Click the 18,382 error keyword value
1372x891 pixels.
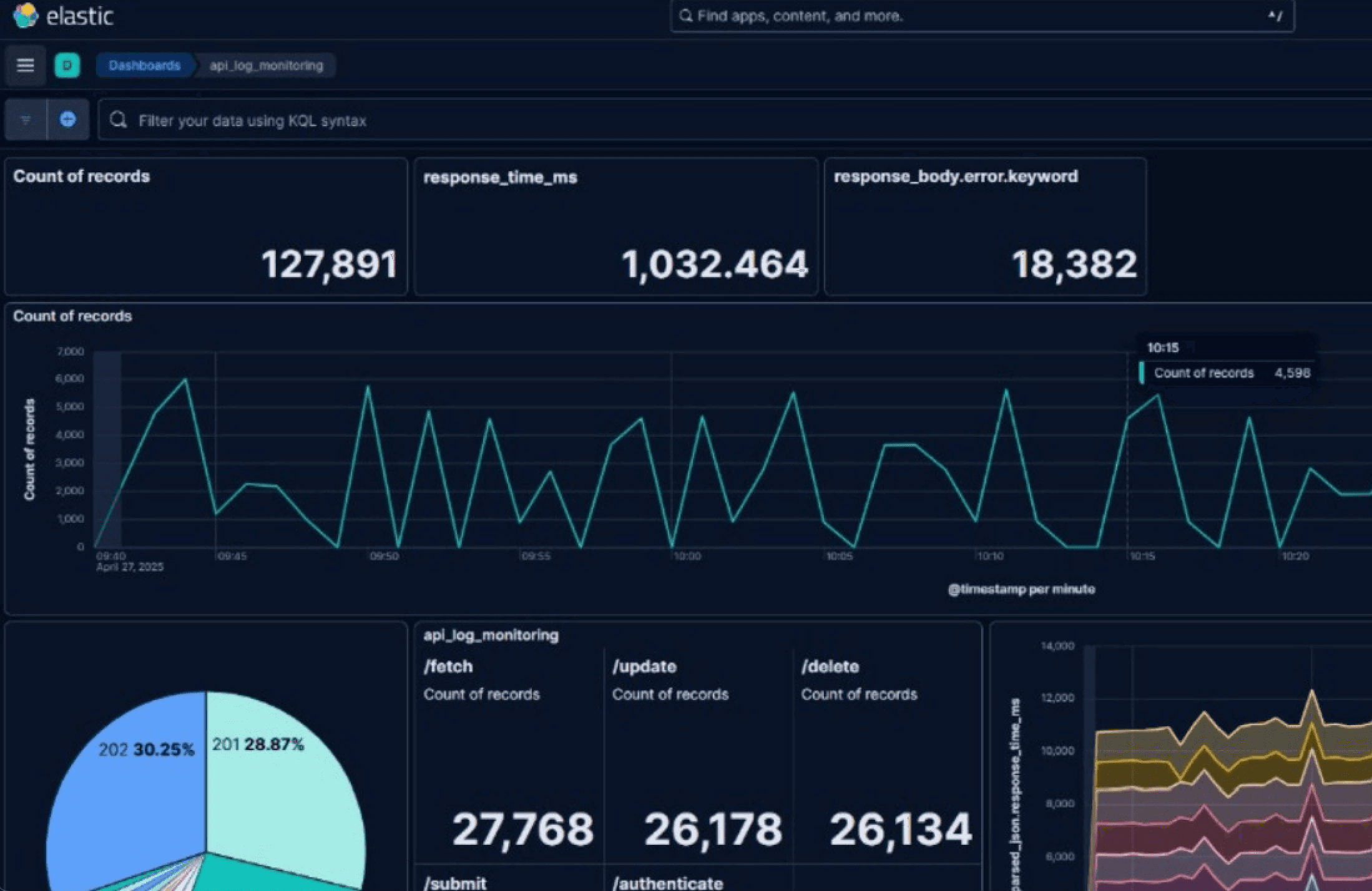(x=1074, y=264)
